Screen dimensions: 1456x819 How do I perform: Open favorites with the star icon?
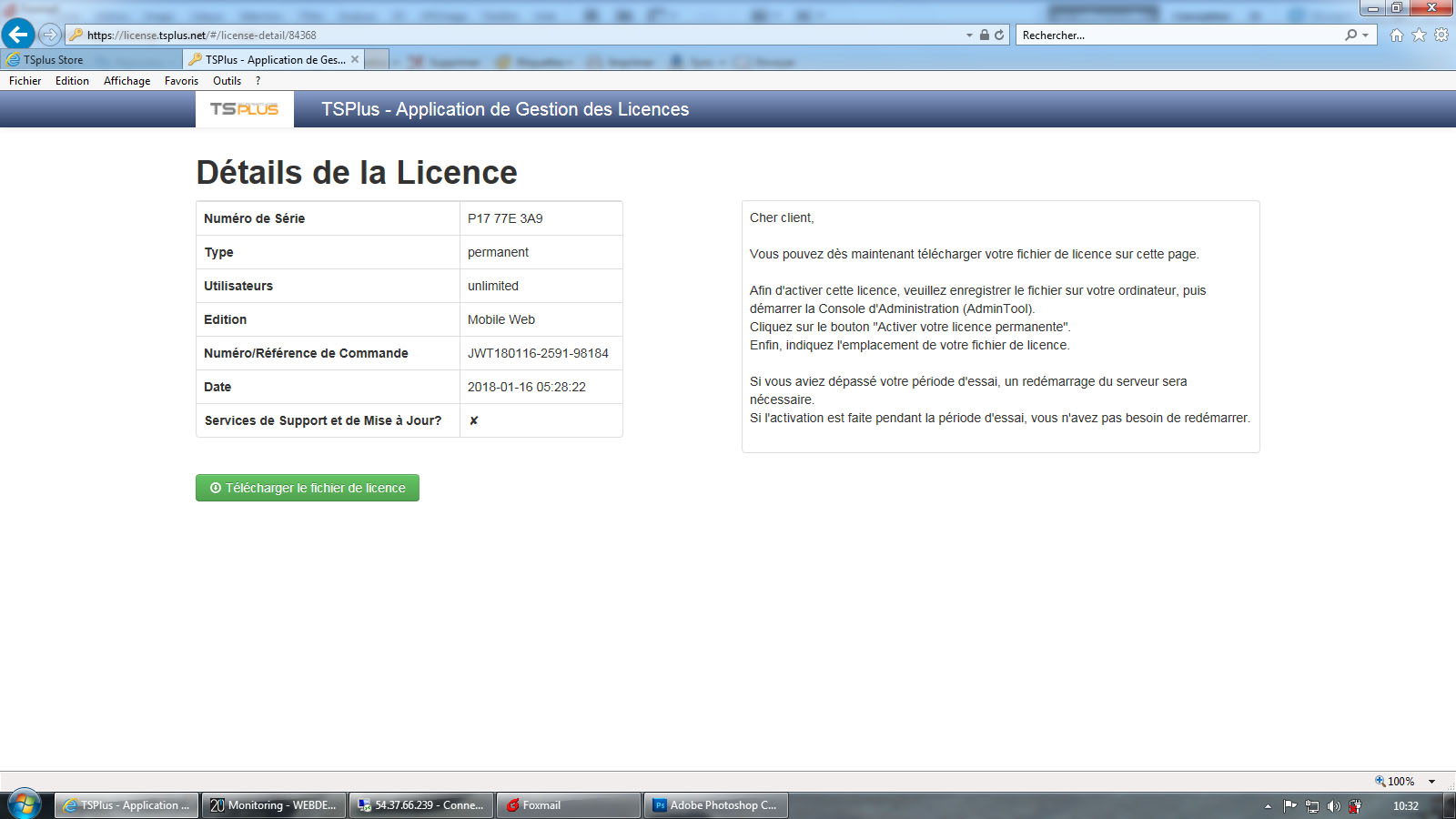1419,35
